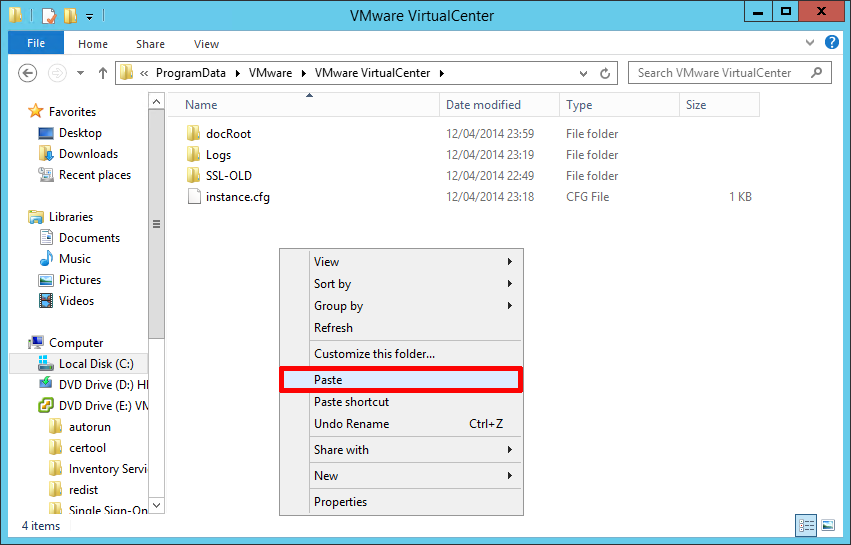Viewport: 851px width, 545px height.
Task: Select the docRoot folder icon
Action: [194, 134]
